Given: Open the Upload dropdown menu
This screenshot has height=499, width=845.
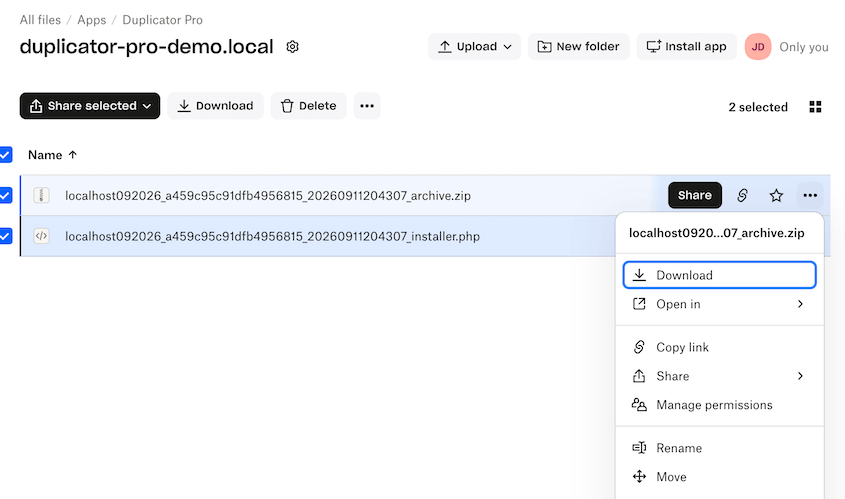Looking at the screenshot, I should [x=474, y=46].
